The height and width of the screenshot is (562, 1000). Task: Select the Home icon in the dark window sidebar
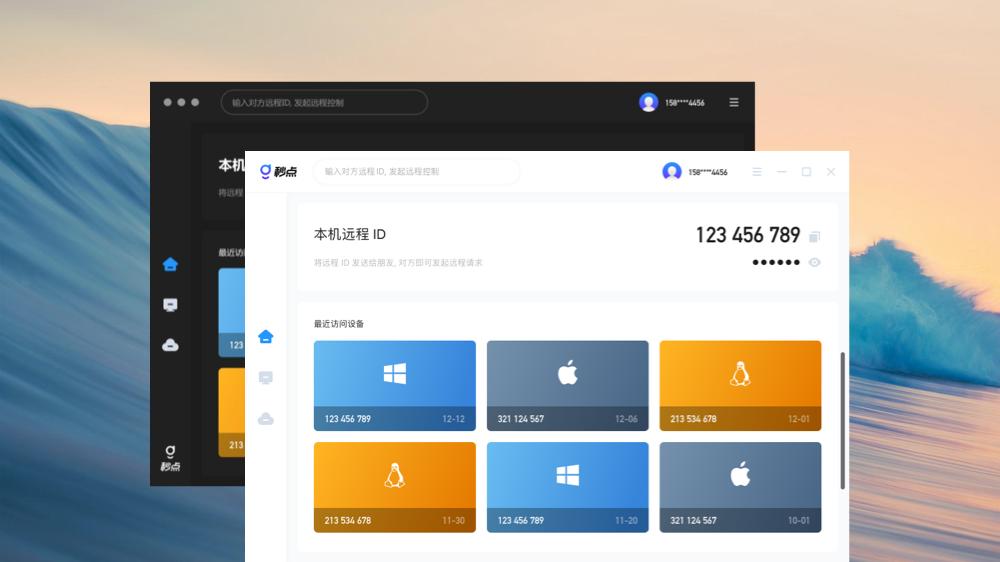[170, 264]
